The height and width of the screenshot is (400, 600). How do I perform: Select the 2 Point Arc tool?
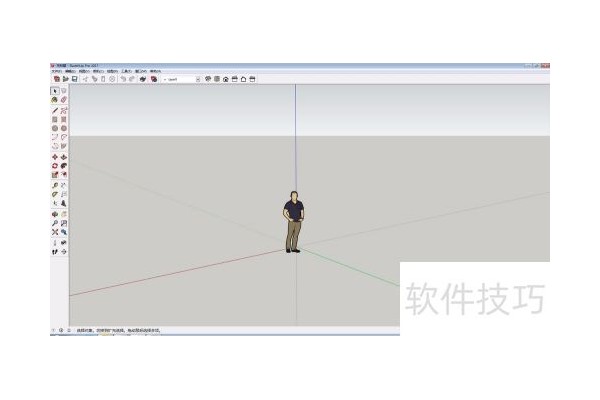tap(64, 137)
